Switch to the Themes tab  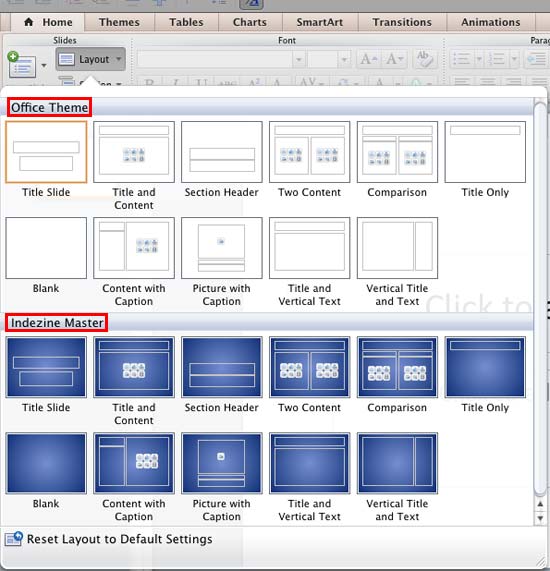pyautogui.click(x=119, y=22)
